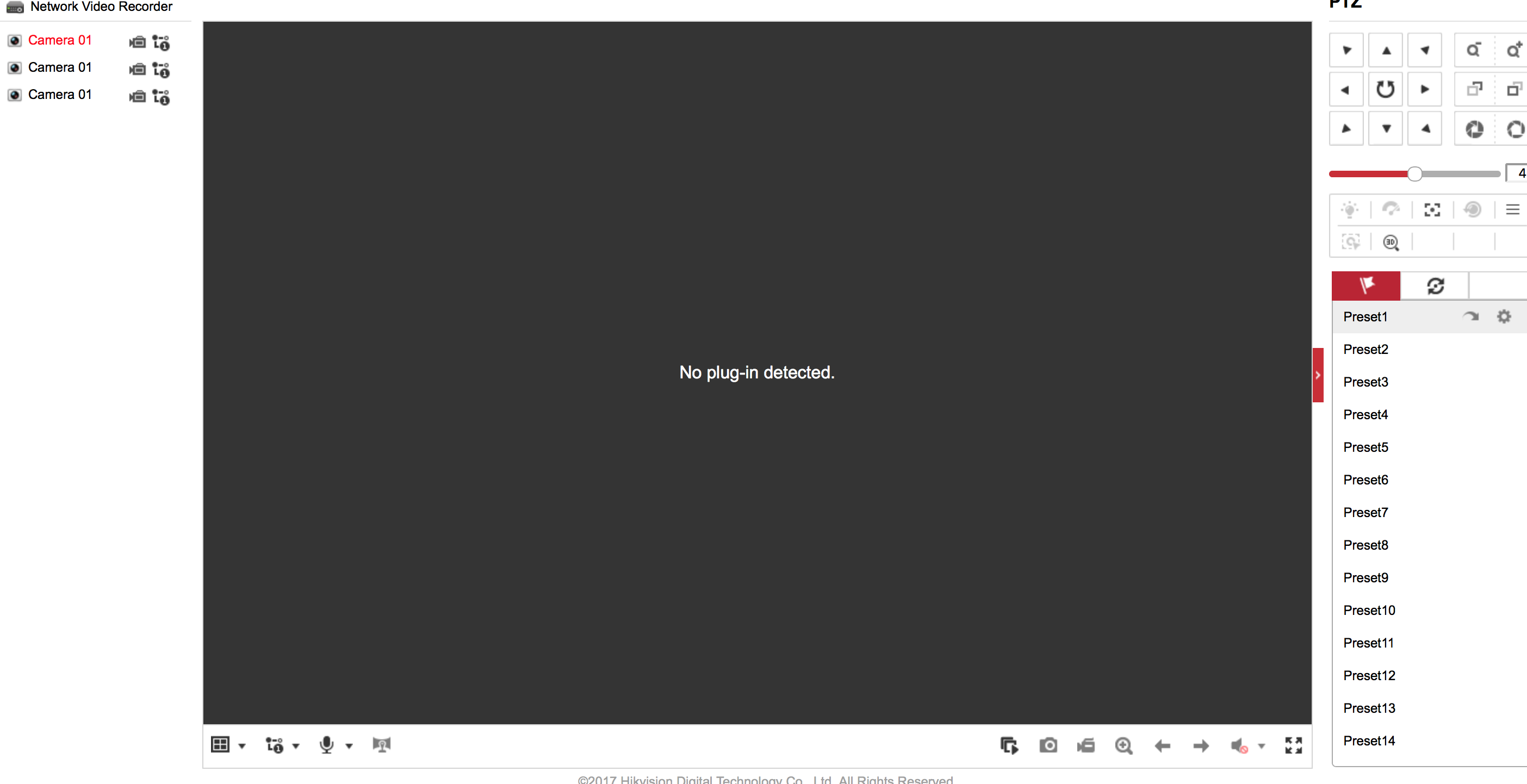The height and width of the screenshot is (784, 1527).
Task: Click the PTZ speed slider handle
Action: [x=1414, y=173]
